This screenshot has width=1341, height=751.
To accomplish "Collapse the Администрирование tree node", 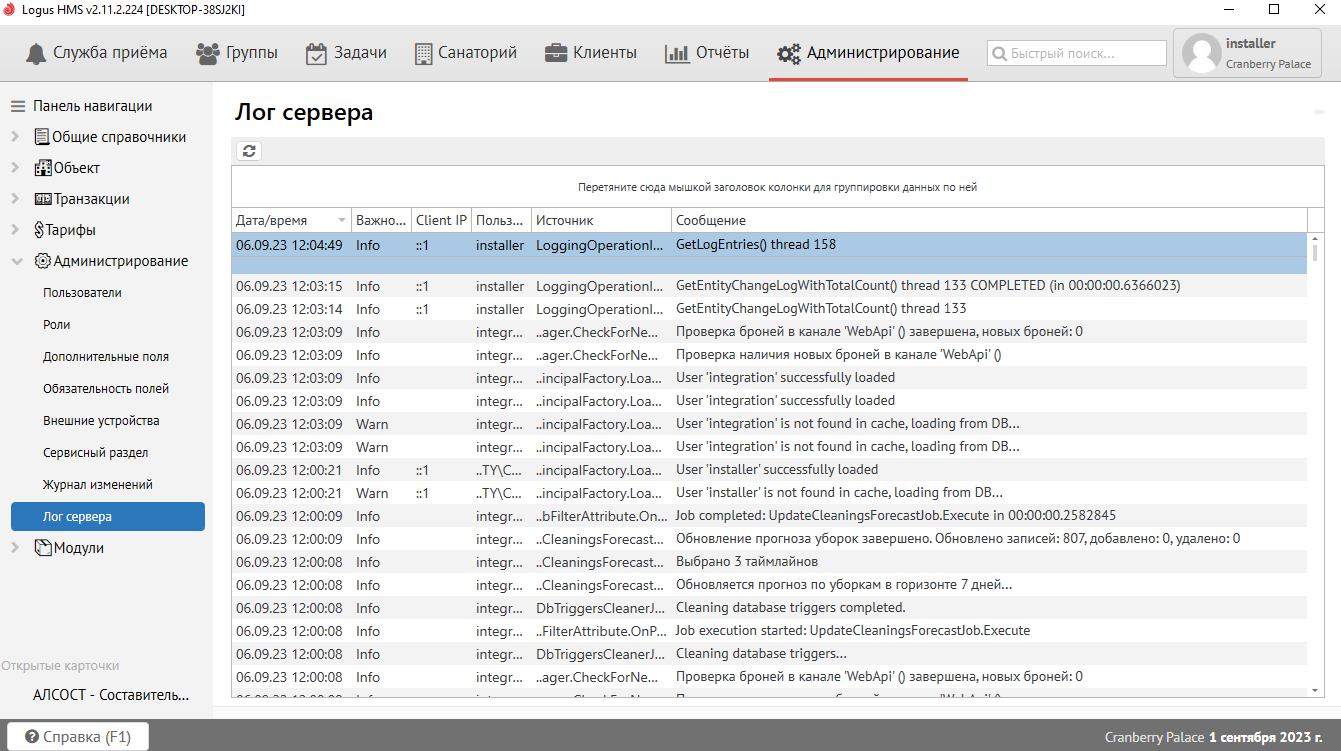I will [15, 261].
